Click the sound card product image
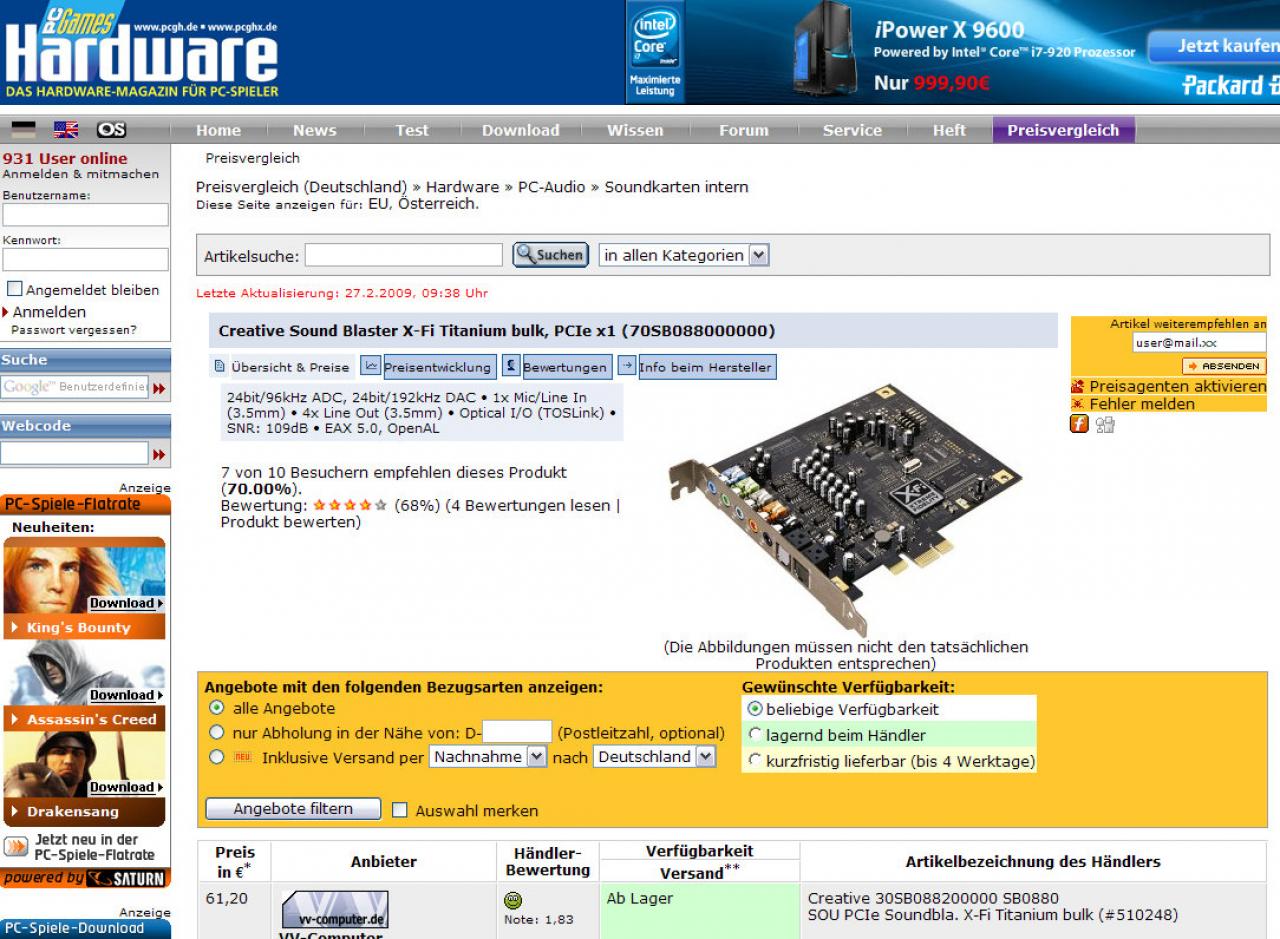This screenshot has width=1280, height=939. [x=845, y=510]
